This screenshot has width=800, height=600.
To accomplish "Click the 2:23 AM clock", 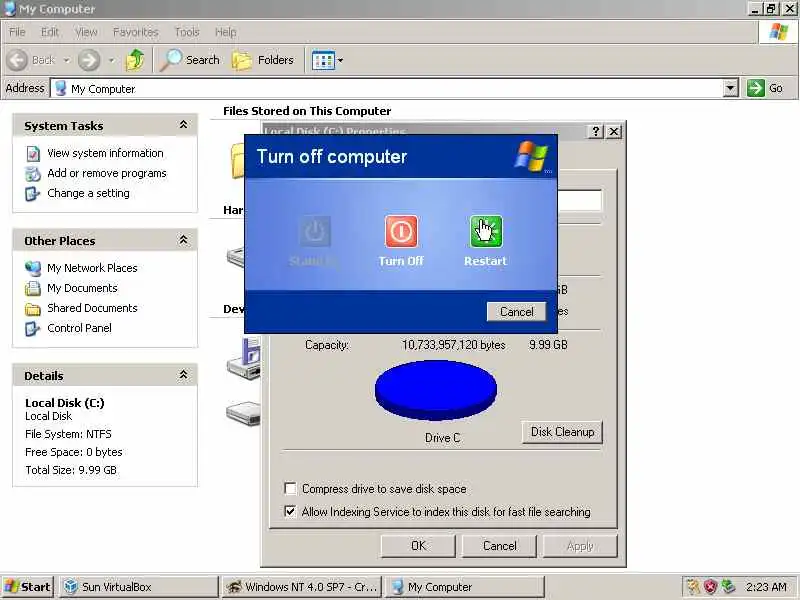I will click(766, 587).
